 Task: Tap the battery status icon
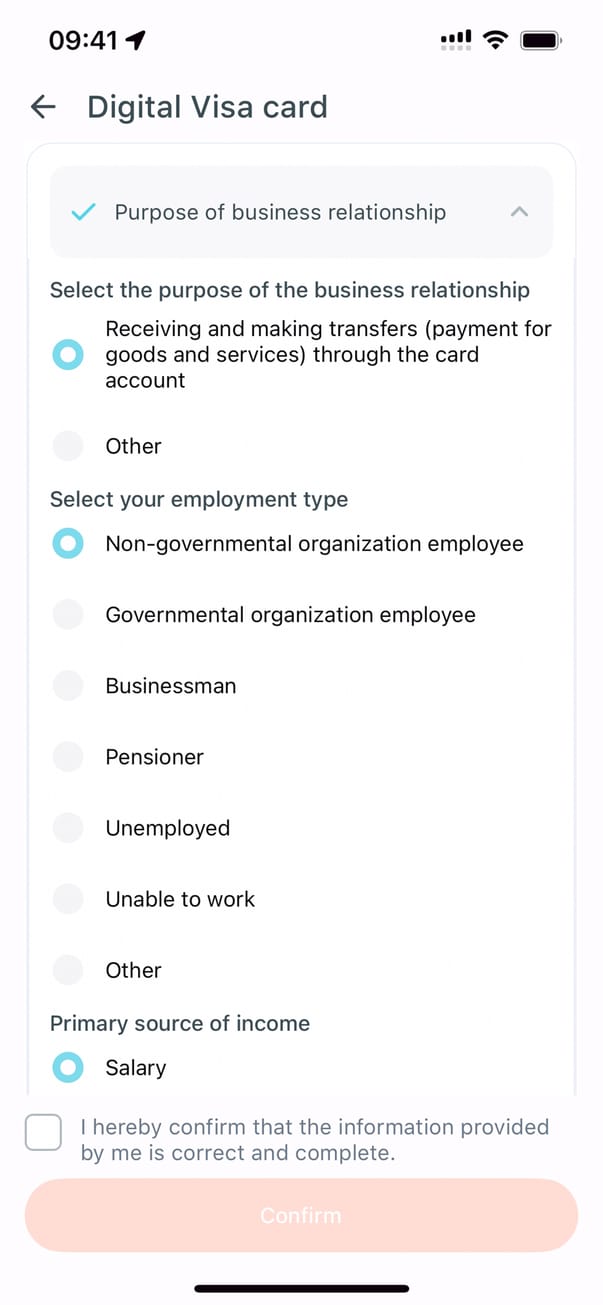[541, 40]
